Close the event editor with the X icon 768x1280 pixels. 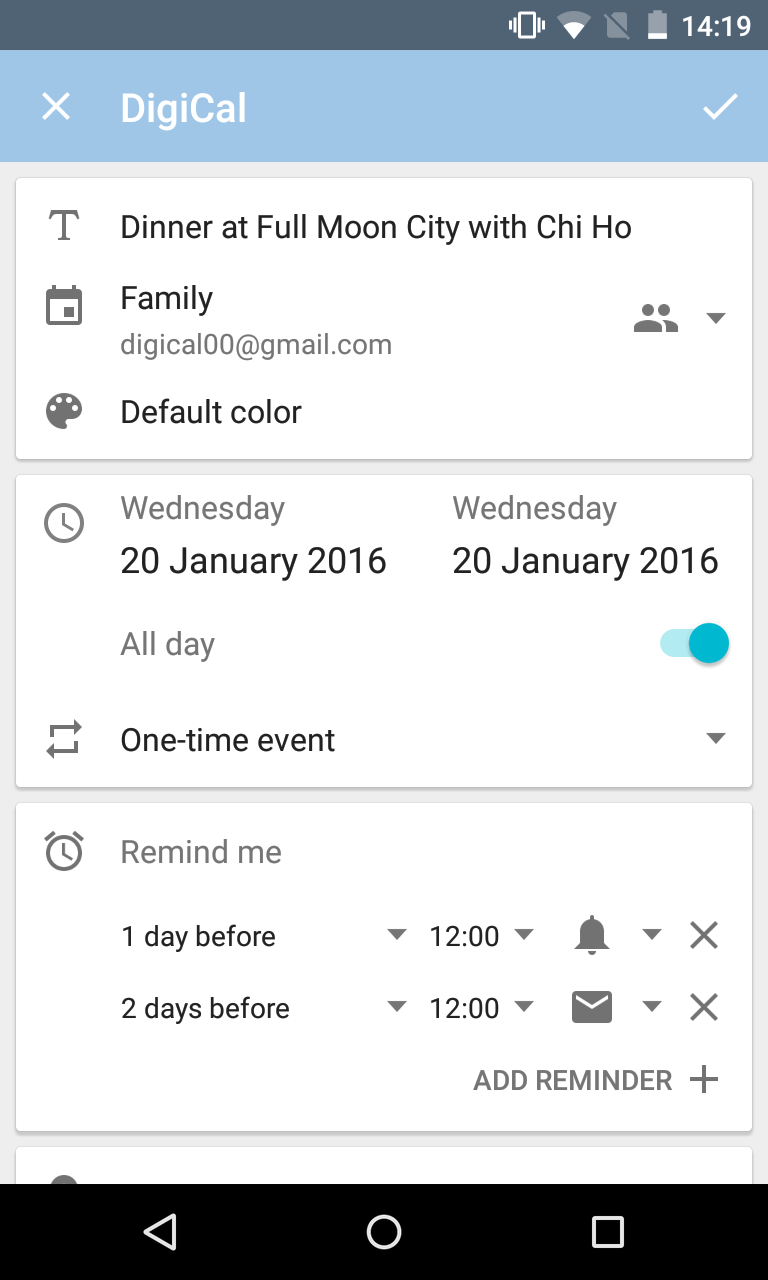(x=56, y=107)
